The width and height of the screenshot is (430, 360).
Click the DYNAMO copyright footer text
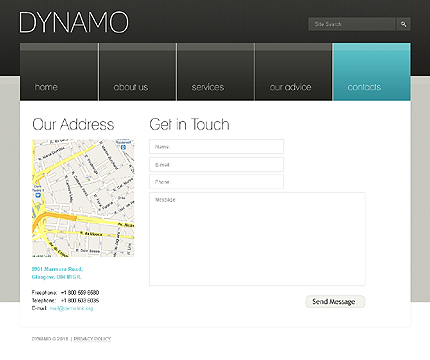pos(50,339)
